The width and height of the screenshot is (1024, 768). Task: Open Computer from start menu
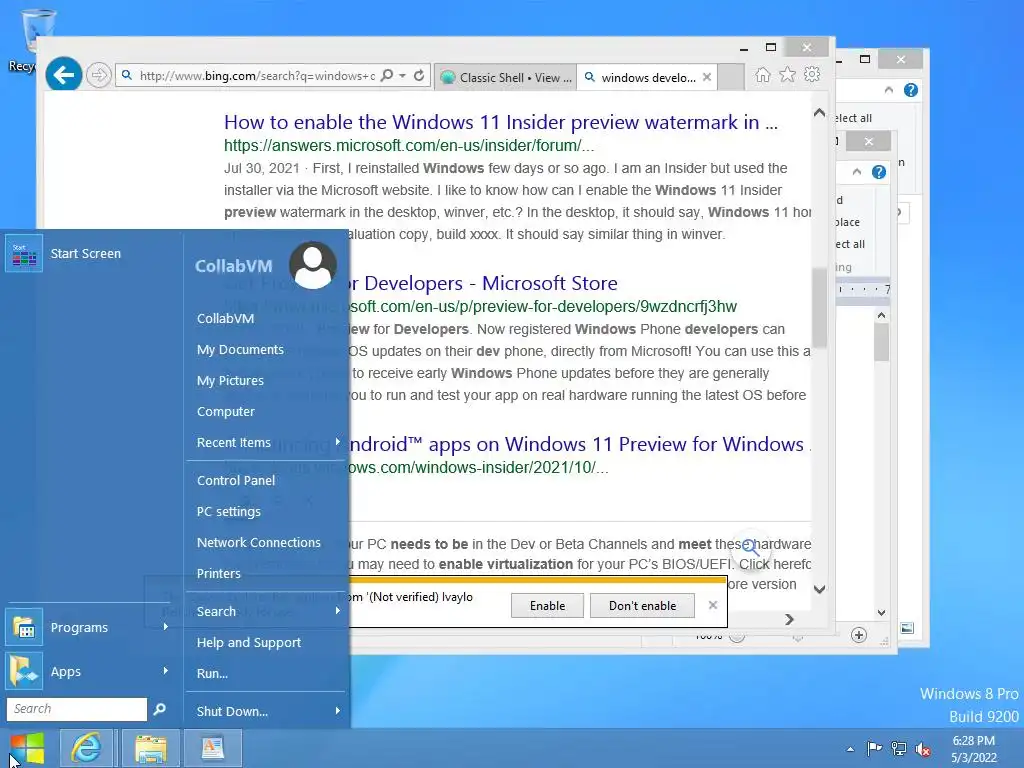(225, 411)
